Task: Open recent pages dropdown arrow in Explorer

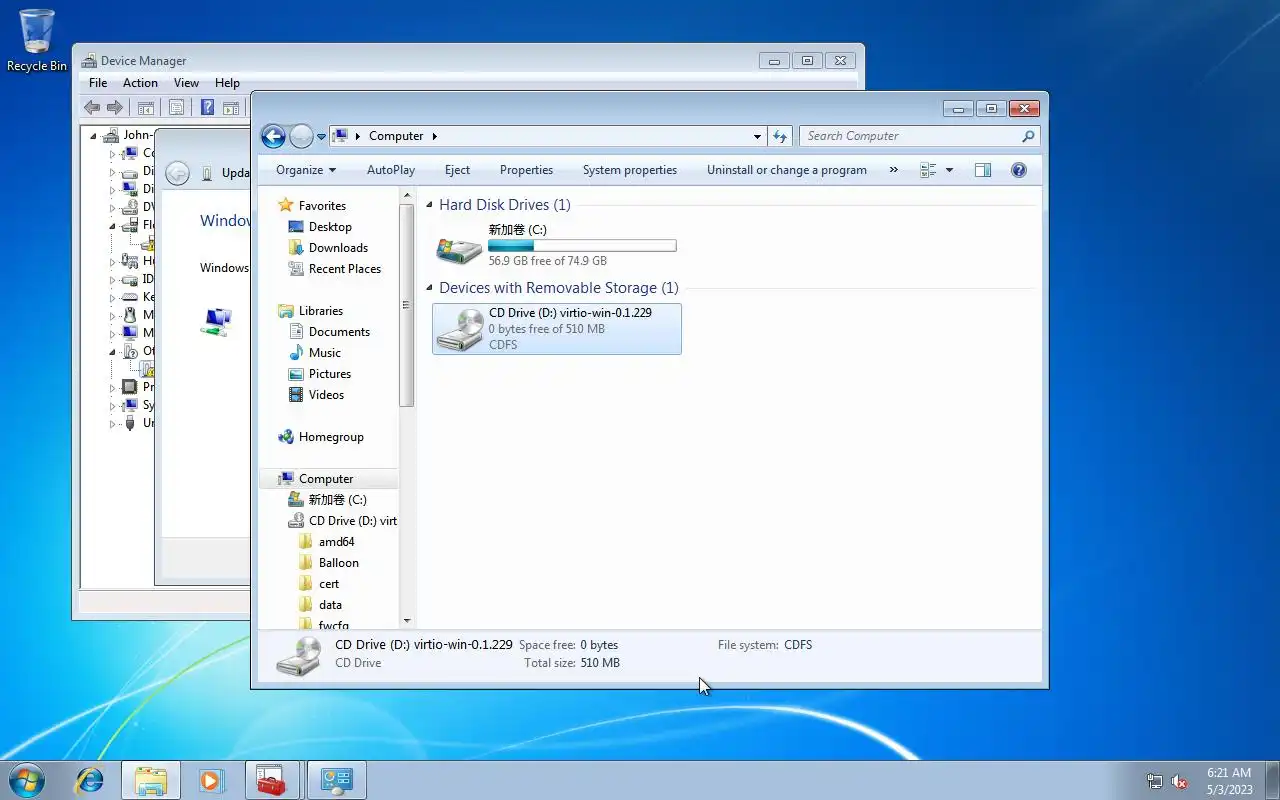Action: (321, 136)
